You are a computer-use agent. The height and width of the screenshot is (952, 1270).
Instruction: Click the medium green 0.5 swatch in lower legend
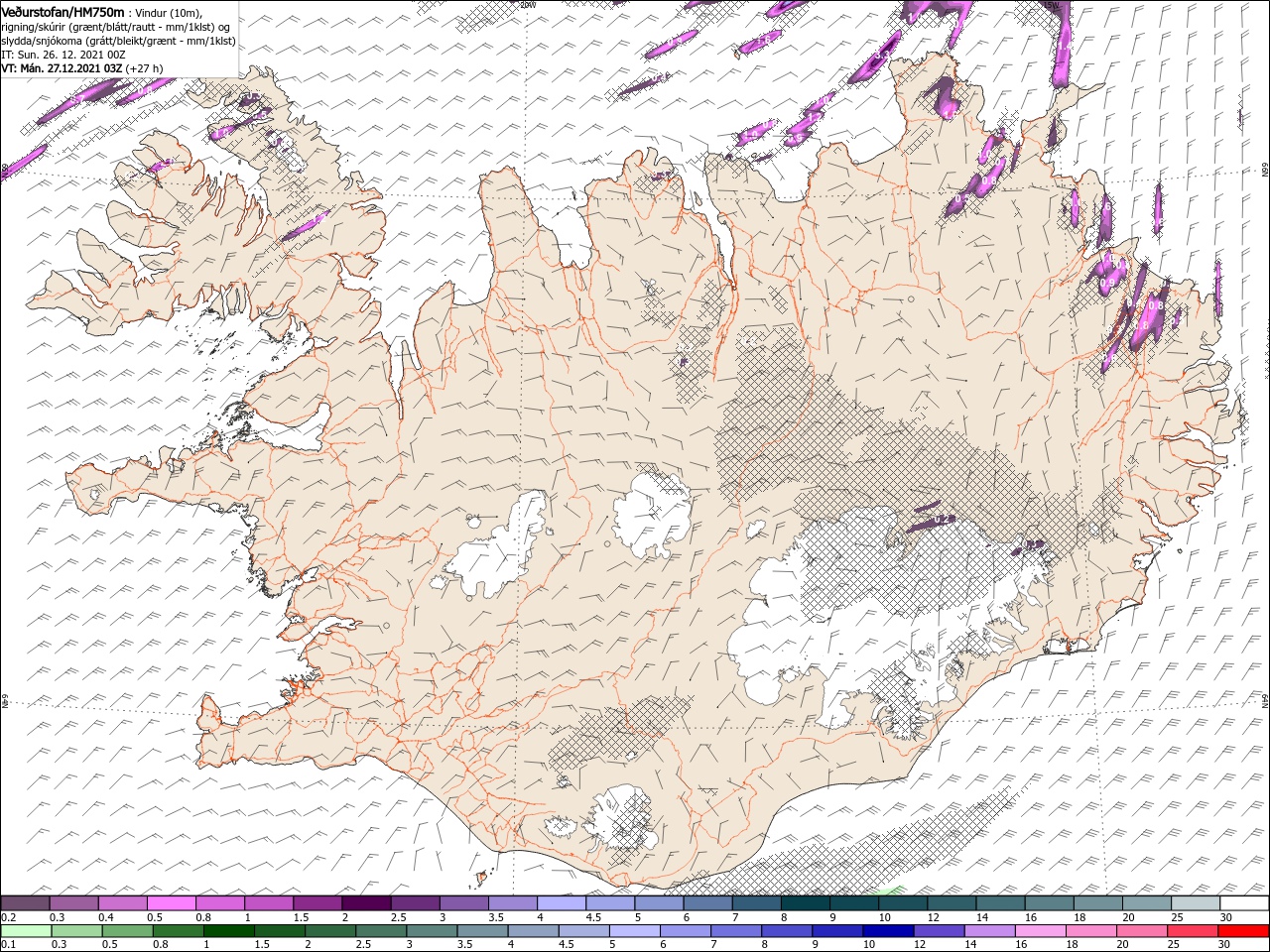128,931
